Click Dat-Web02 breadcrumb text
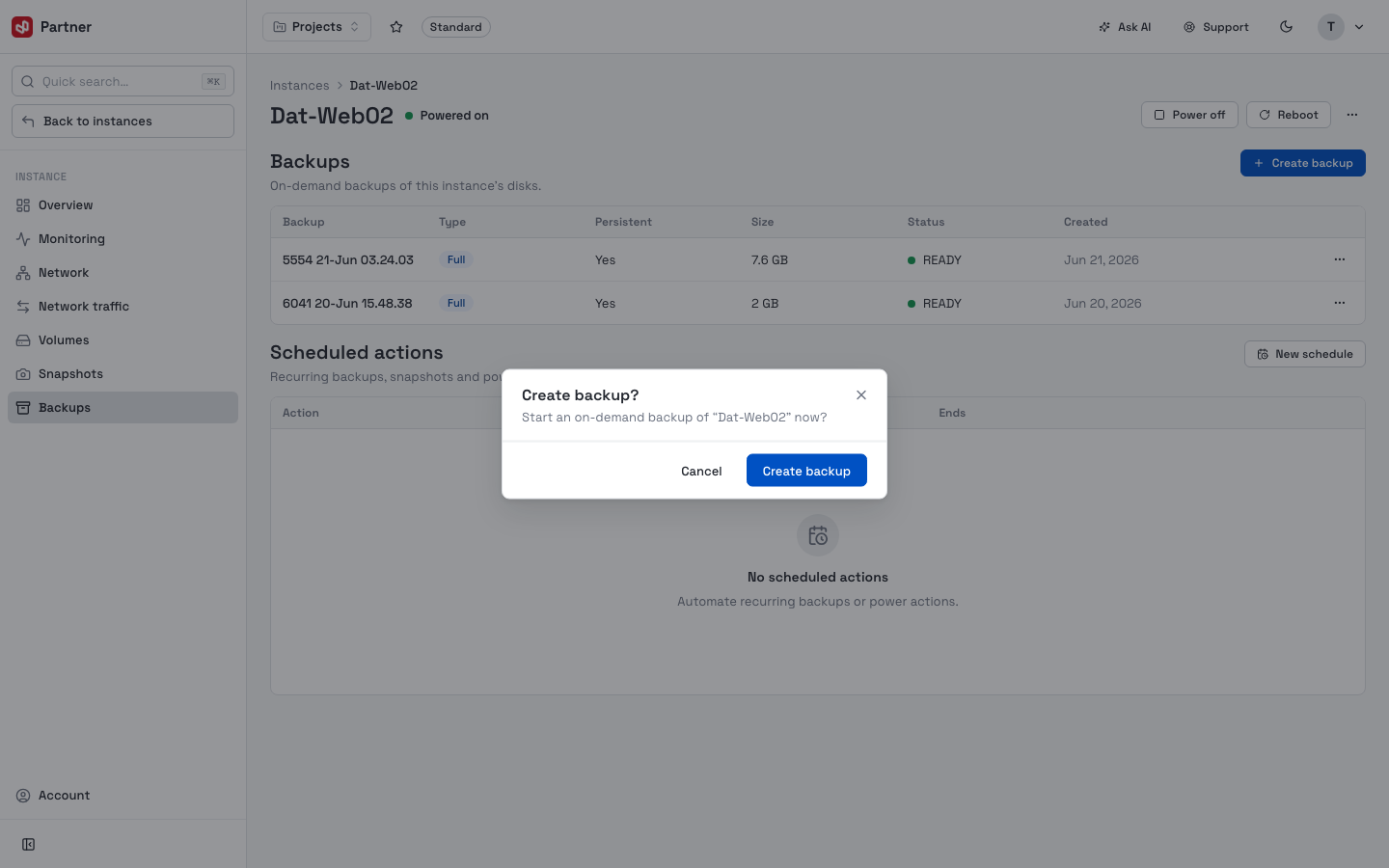1389x868 pixels. coord(384,86)
